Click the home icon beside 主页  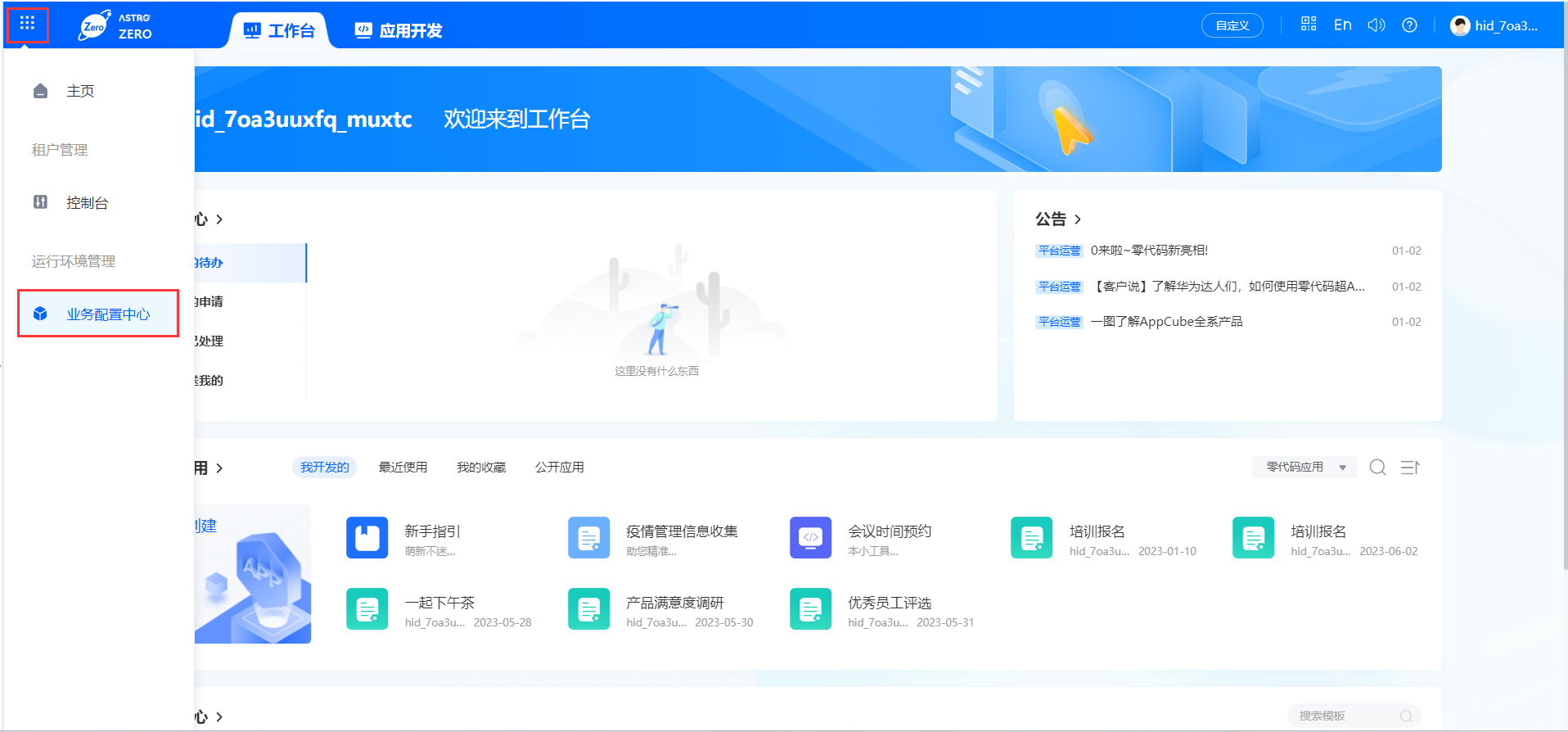(x=40, y=91)
